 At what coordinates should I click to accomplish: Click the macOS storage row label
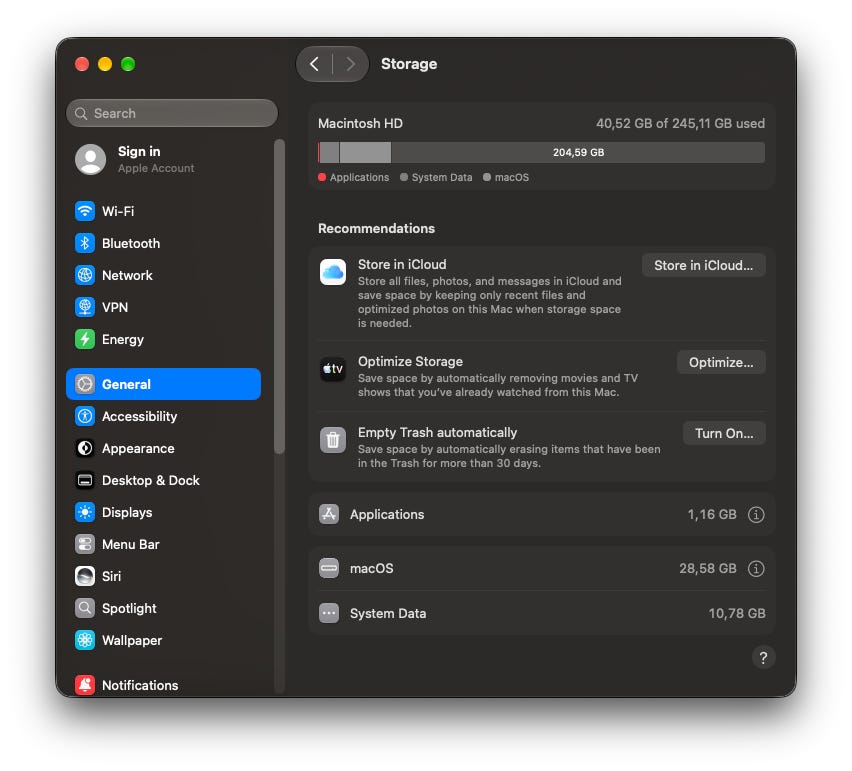tap(372, 568)
